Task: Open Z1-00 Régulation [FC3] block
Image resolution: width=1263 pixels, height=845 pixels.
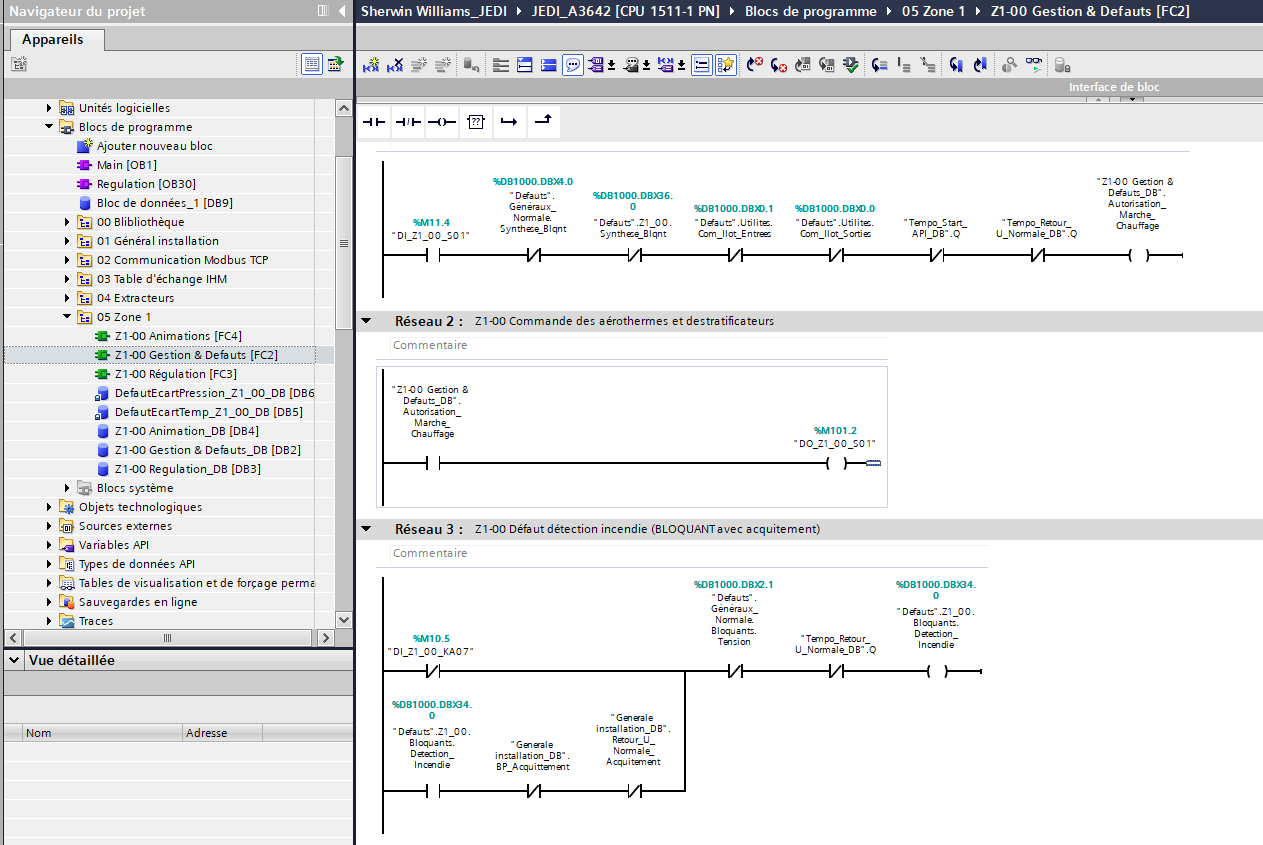Action: 175,374
